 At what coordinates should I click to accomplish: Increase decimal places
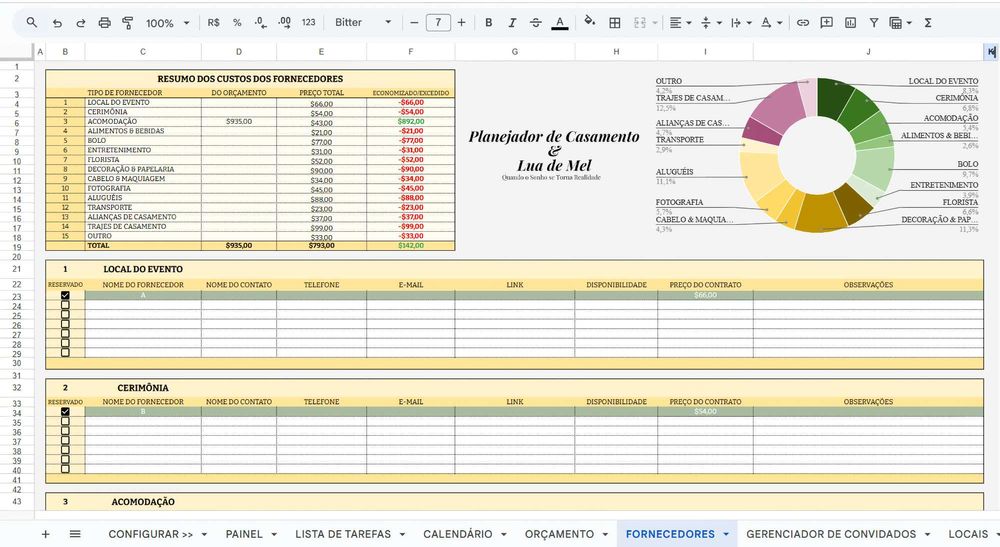pyautogui.click(x=284, y=22)
